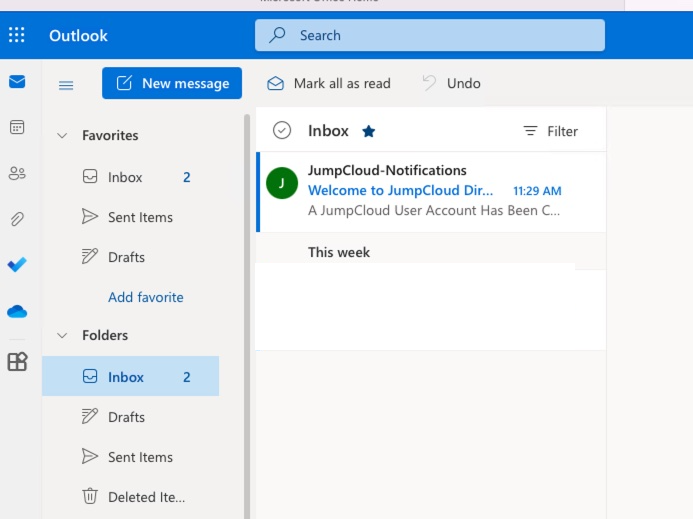Click the green J sender avatar

(282, 183)
